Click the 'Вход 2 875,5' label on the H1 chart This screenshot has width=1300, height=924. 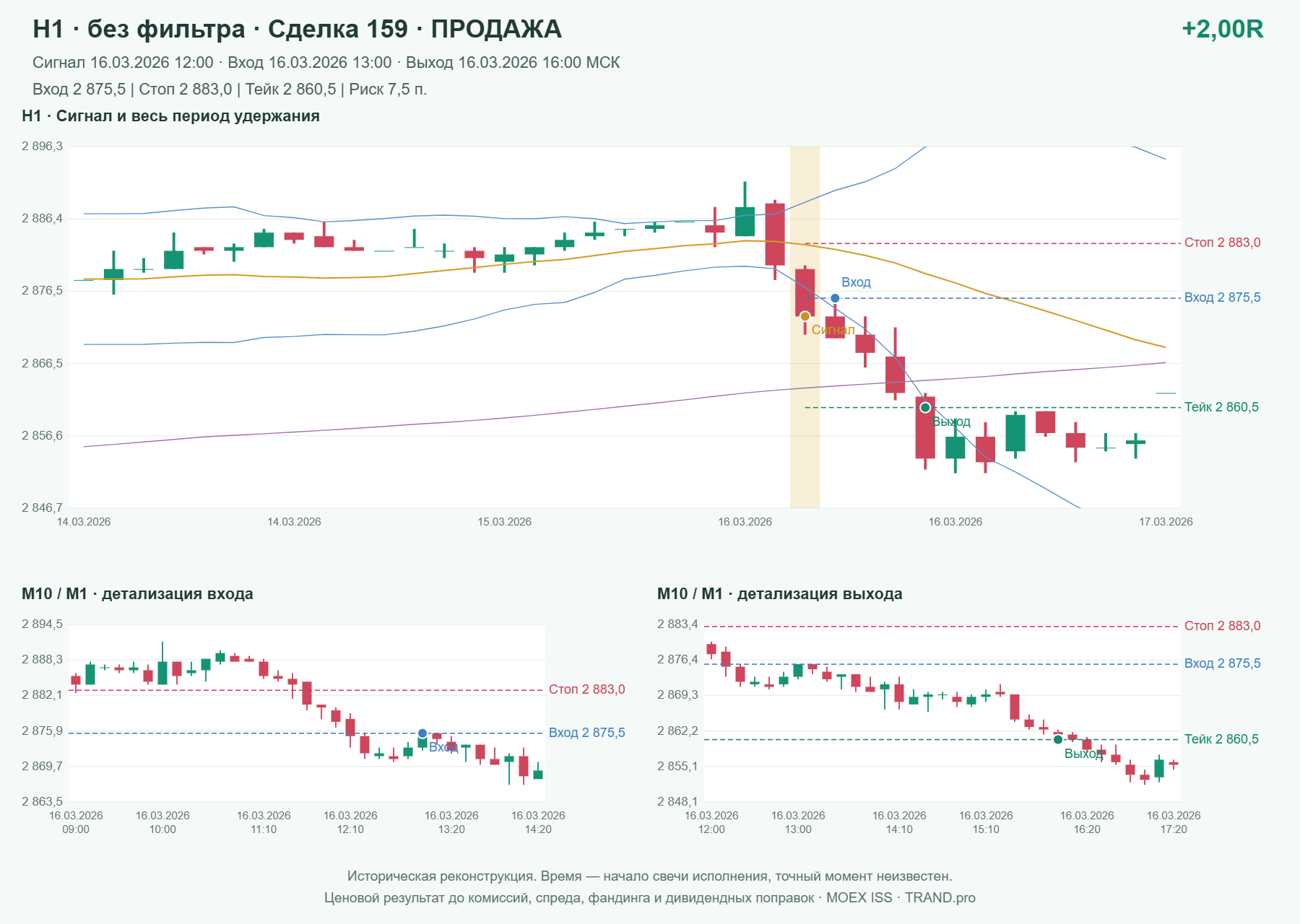[x=1222, y=297]
